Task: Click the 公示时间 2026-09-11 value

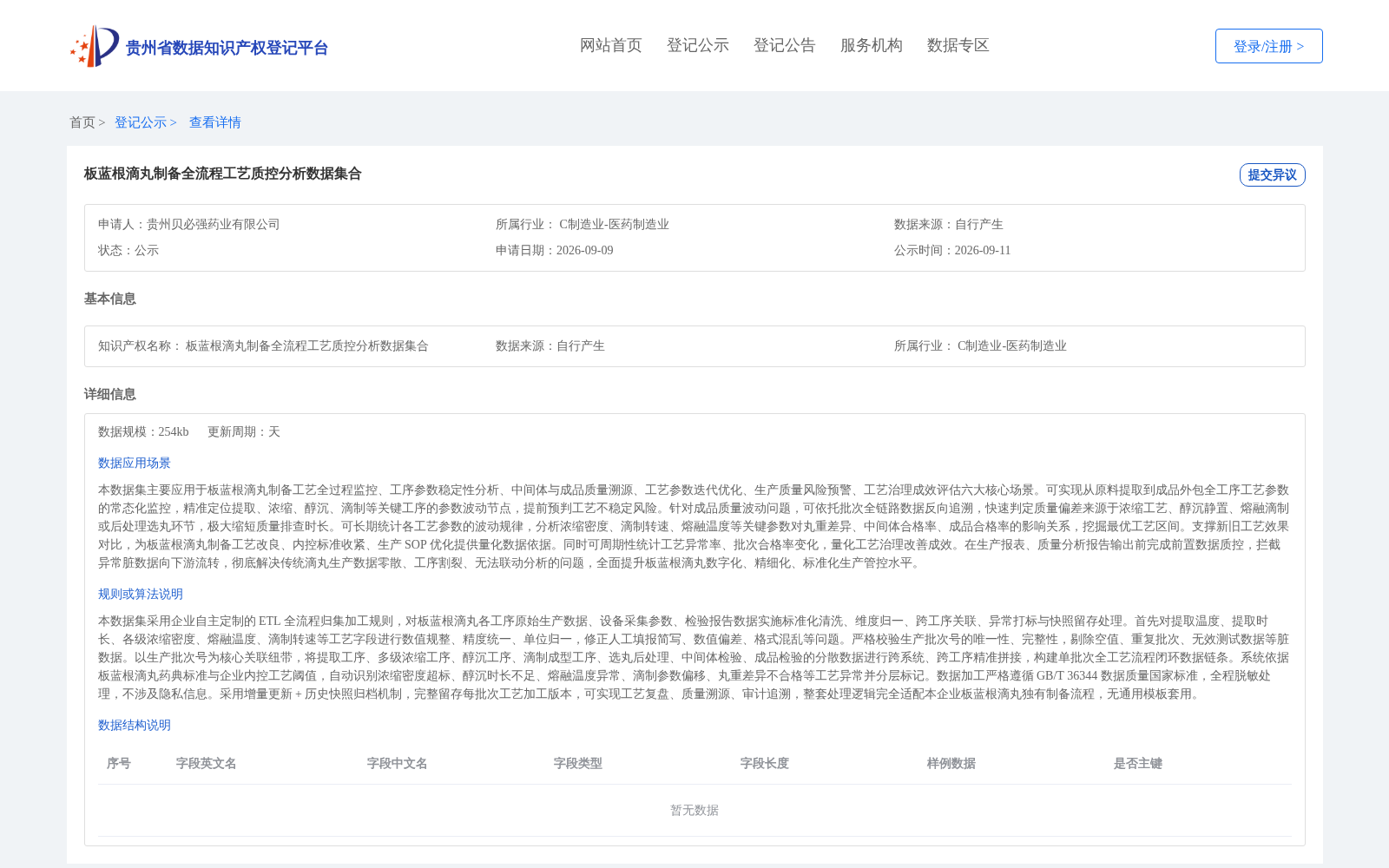Action: pos(983,250)
